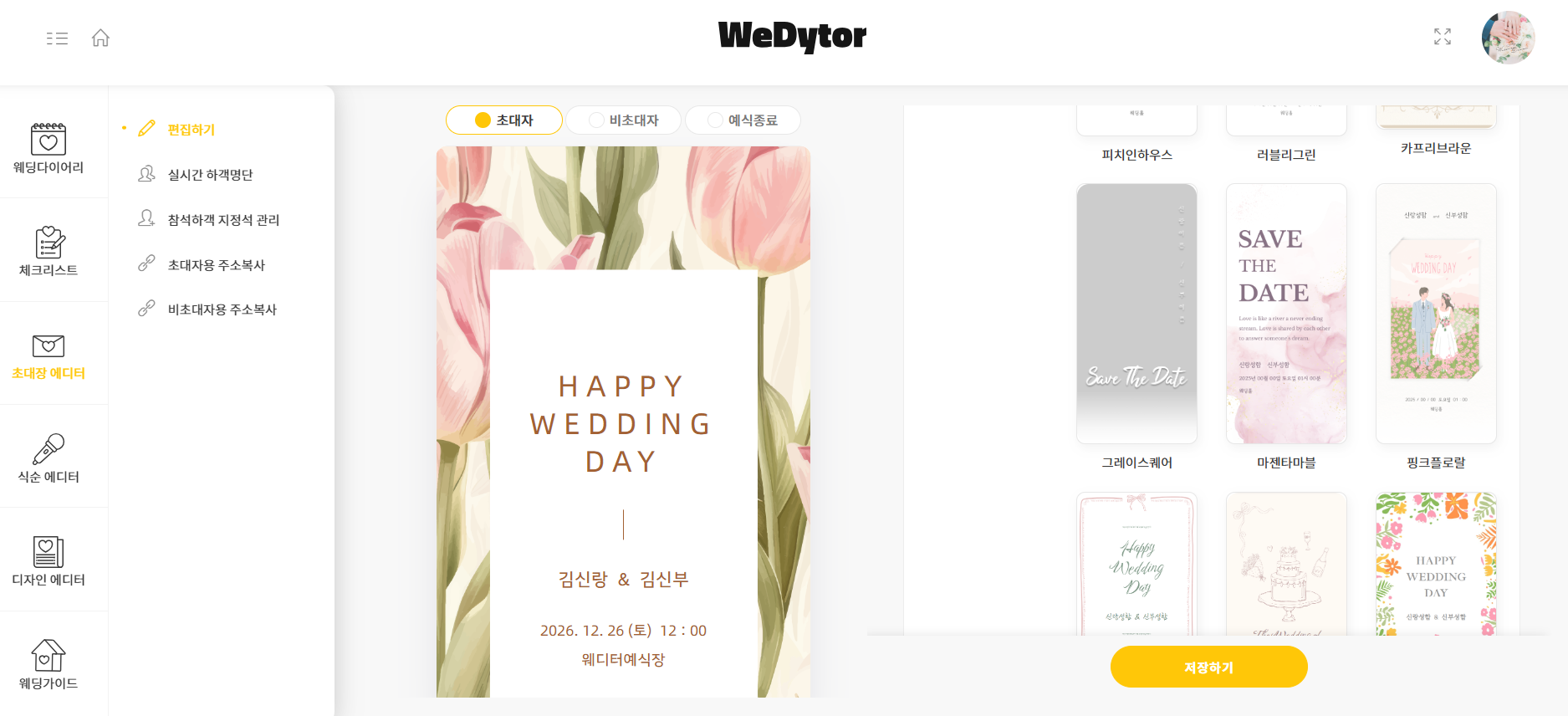Viewport: 1568px width, 716px height.
Task: Open 디자인 에디터 icon
Action: [49, 552]
